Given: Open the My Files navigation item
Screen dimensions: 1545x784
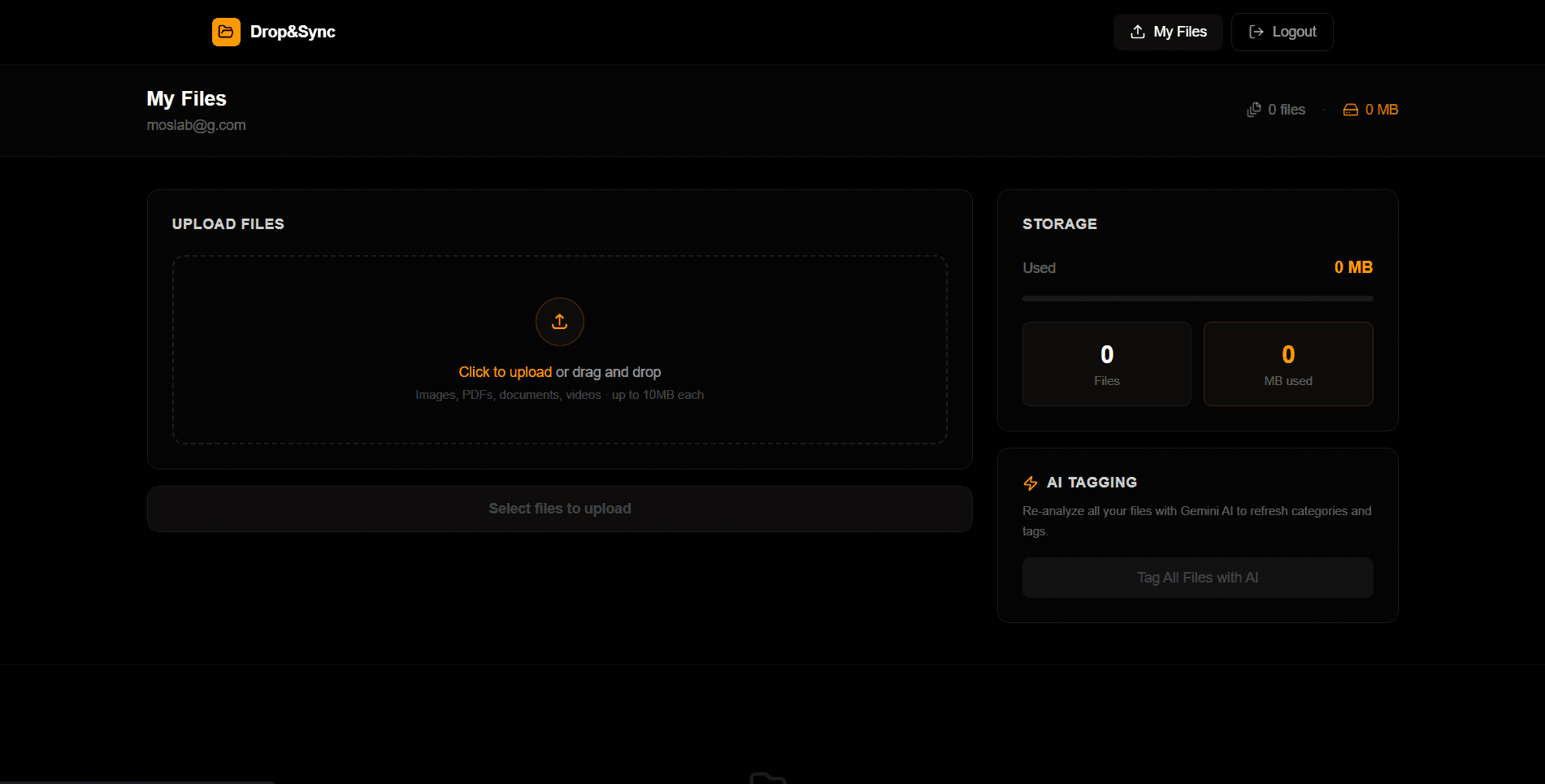Looking at the screenshot, I should [1168, 32].
